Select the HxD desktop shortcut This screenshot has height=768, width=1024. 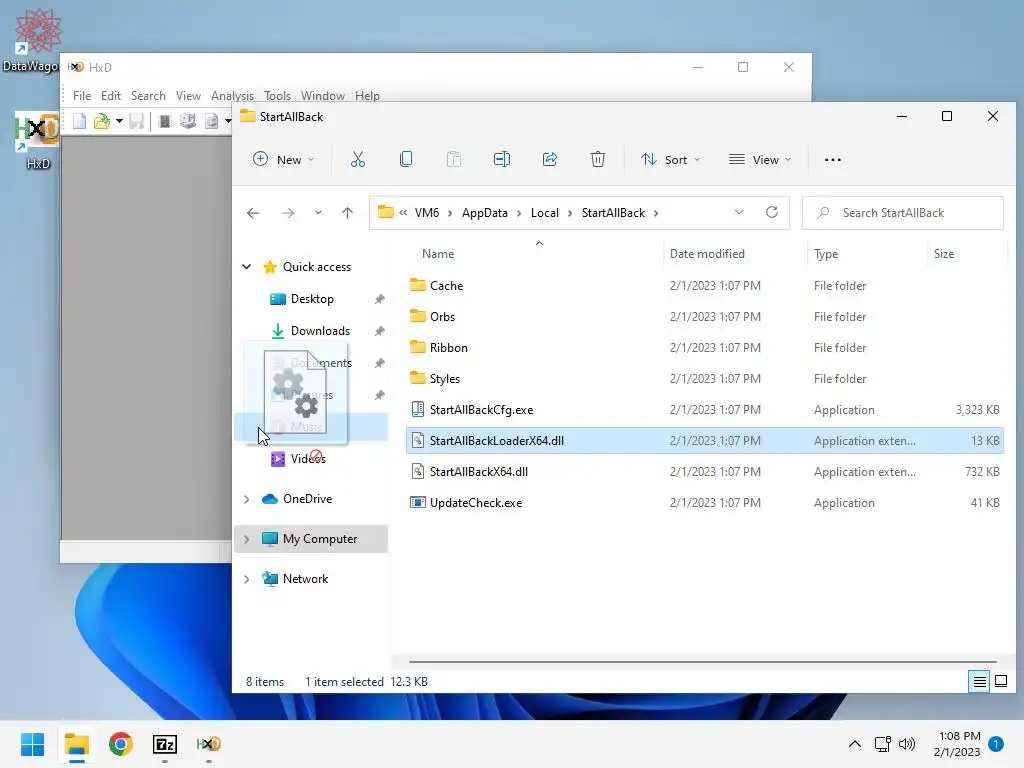pyautogui.click(x=37, y=140)
